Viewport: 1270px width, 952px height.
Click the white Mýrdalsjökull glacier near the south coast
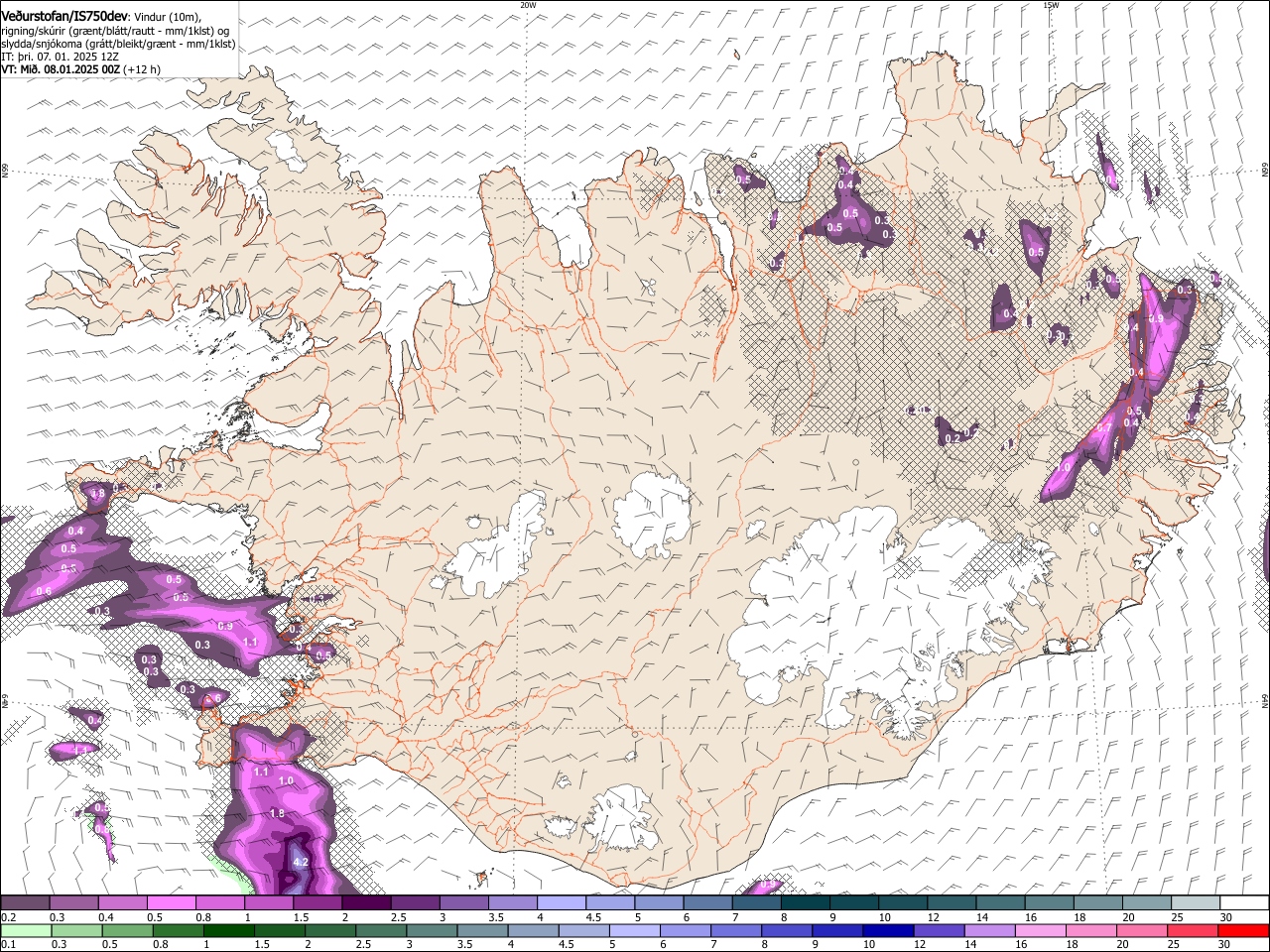point(622,818)
